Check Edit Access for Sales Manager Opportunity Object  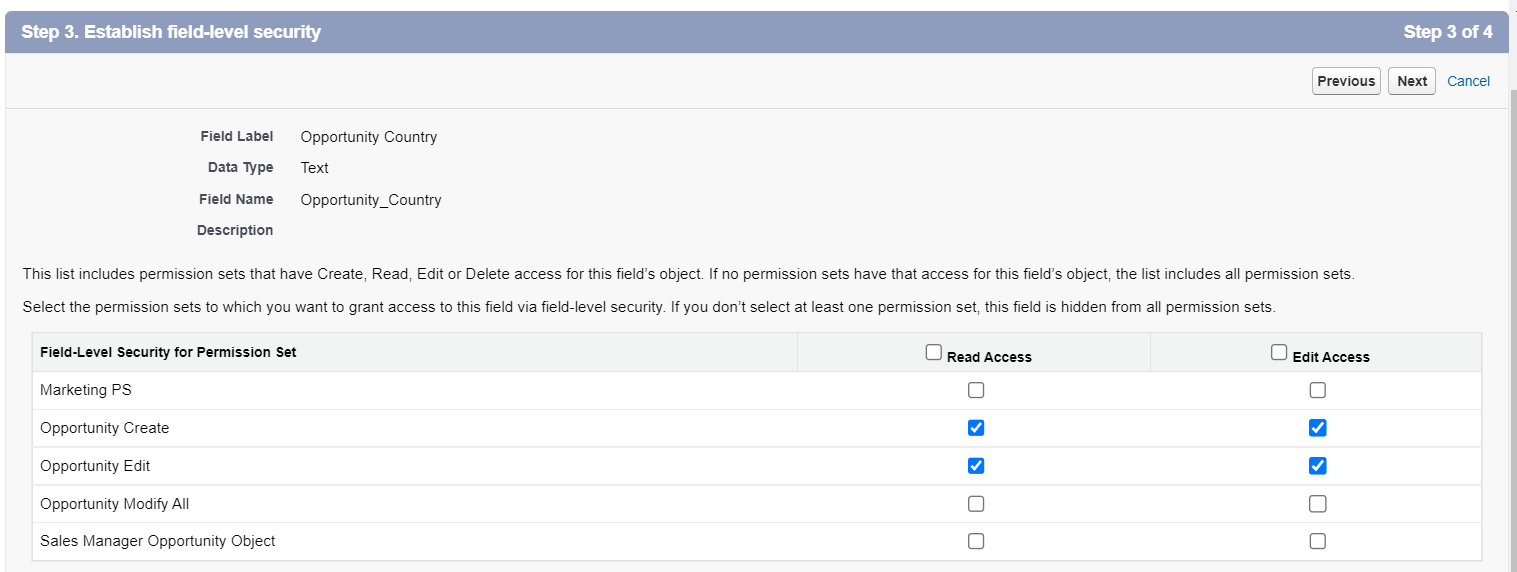click(1318, 541)
